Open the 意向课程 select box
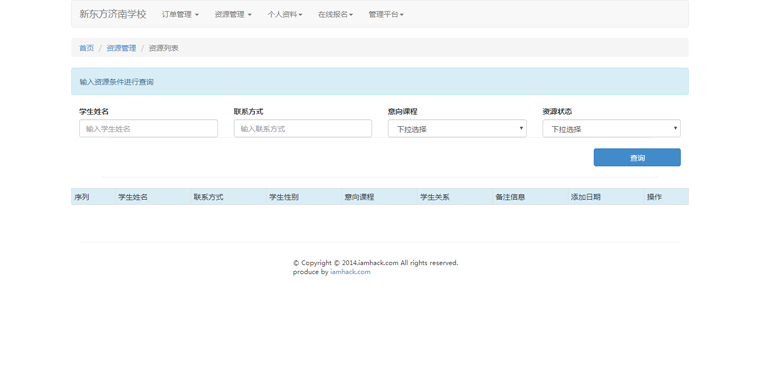The width and height of the screenshot is (760, 386). pos(457,129)
